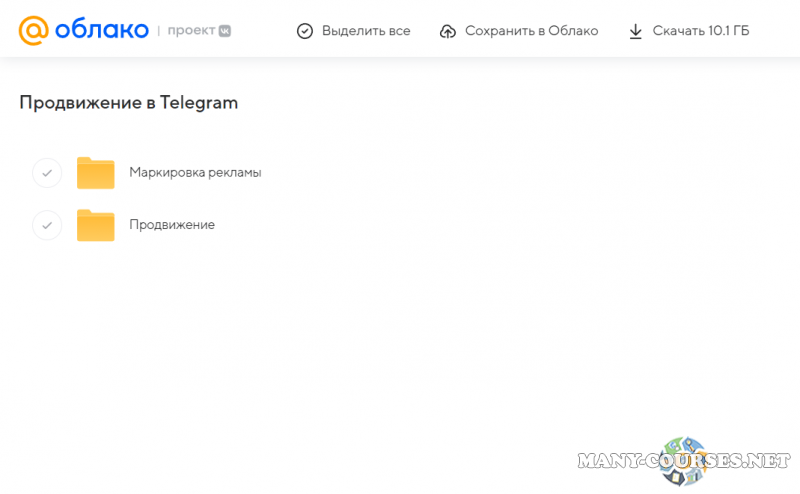
Task: Click the download arrow icon in header
Action: [x=635, y=31]
